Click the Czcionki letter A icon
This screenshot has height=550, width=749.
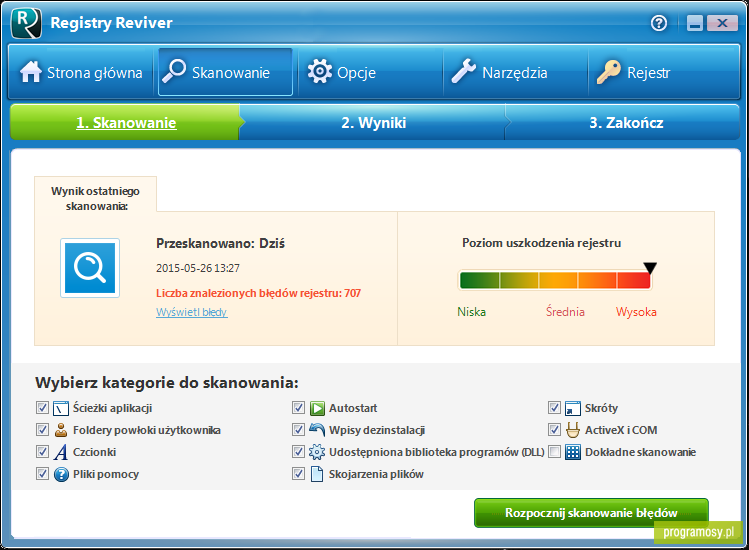point(61,452)
